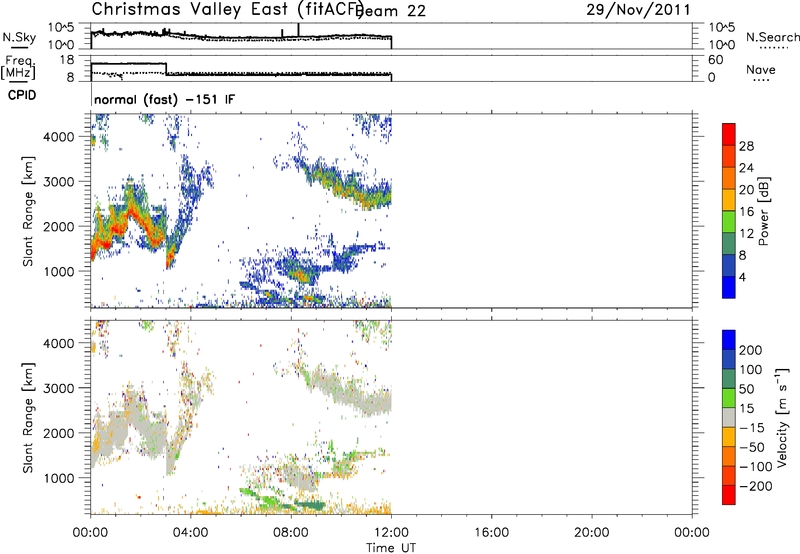The height and width of the screenshot is (554, 800).
Task: Click the 'Christmas Valley East (fitACF)' title
Action: click(228, 9)
